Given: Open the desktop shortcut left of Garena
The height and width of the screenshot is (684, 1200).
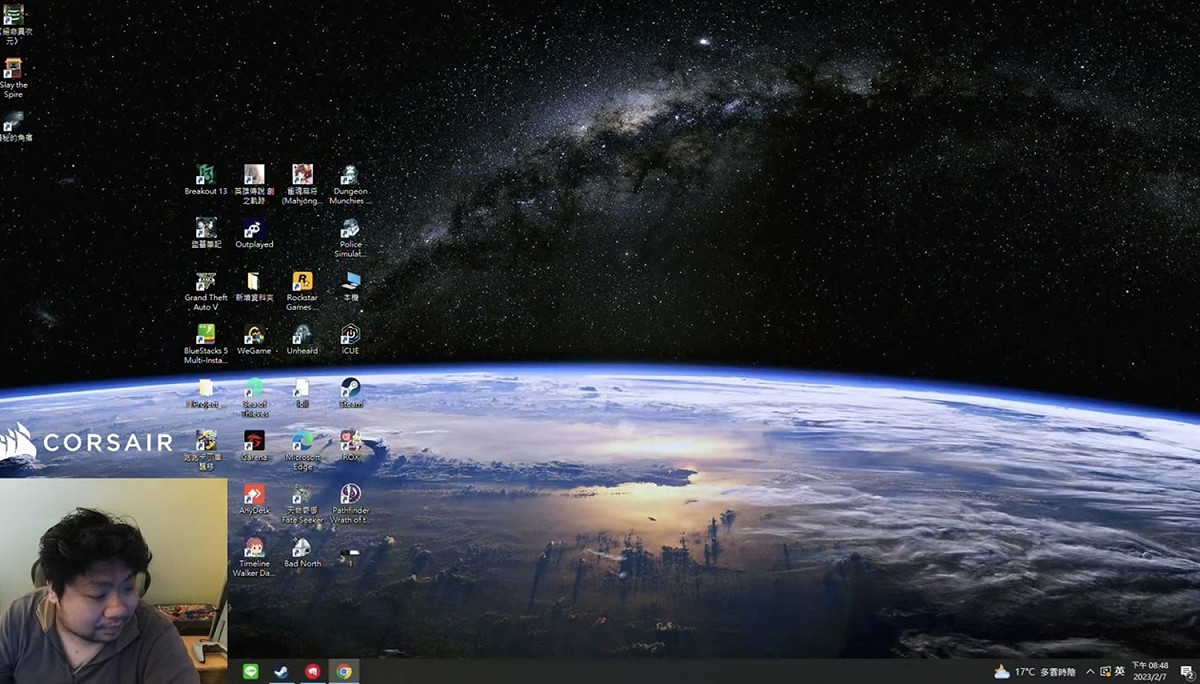Looking at the screenshot, I should point(205,451).
